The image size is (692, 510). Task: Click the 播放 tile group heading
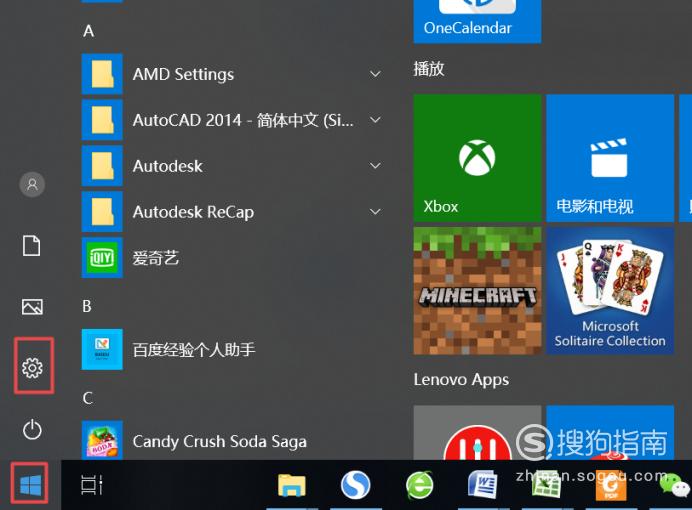pos(429,69)
